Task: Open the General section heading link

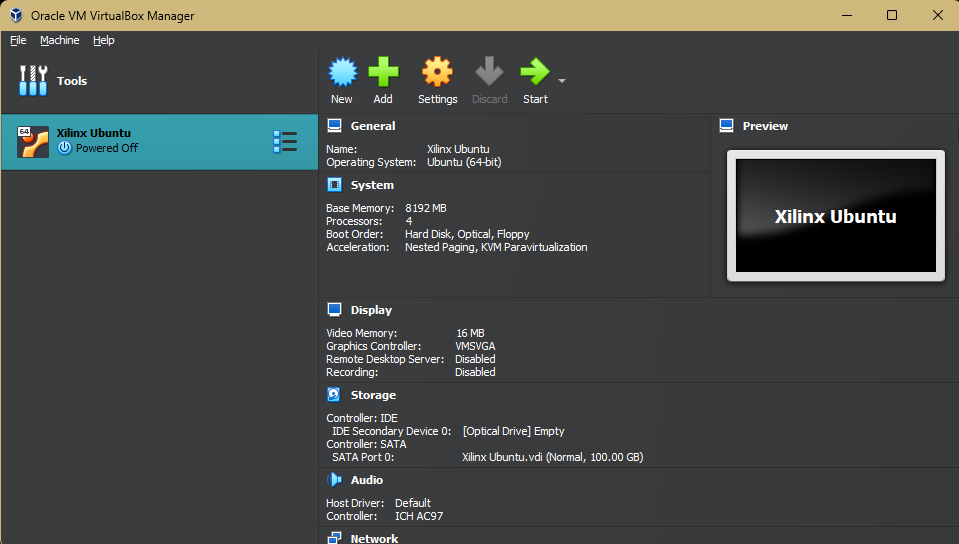Action: [372, 126]
